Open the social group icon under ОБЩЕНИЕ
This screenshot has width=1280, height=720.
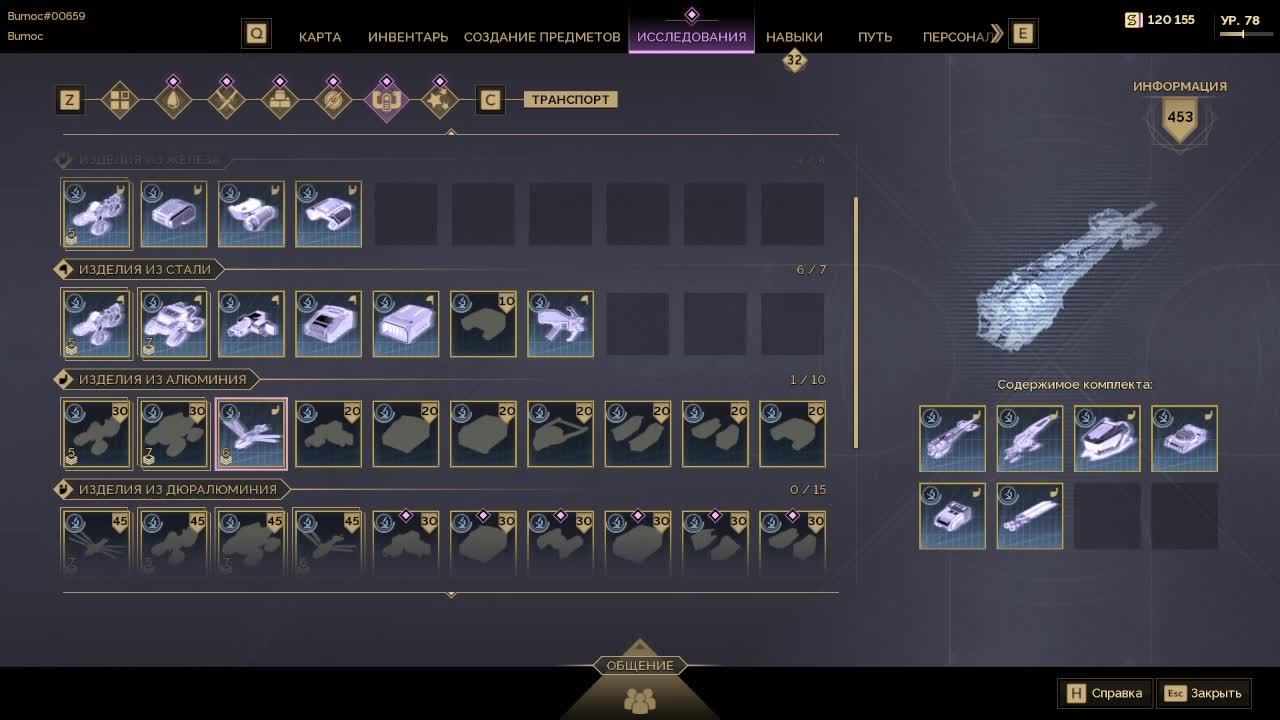click(x=640, y=700)
